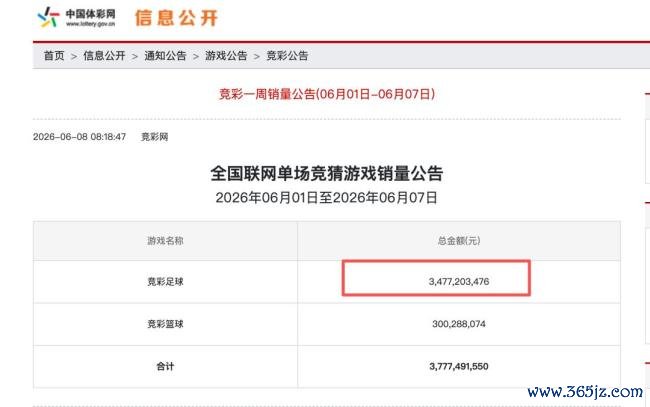Click the date range 2026年06月01日至2026年06月07日
The width and height of the screenshot is (650, 407).
(327, 198)
